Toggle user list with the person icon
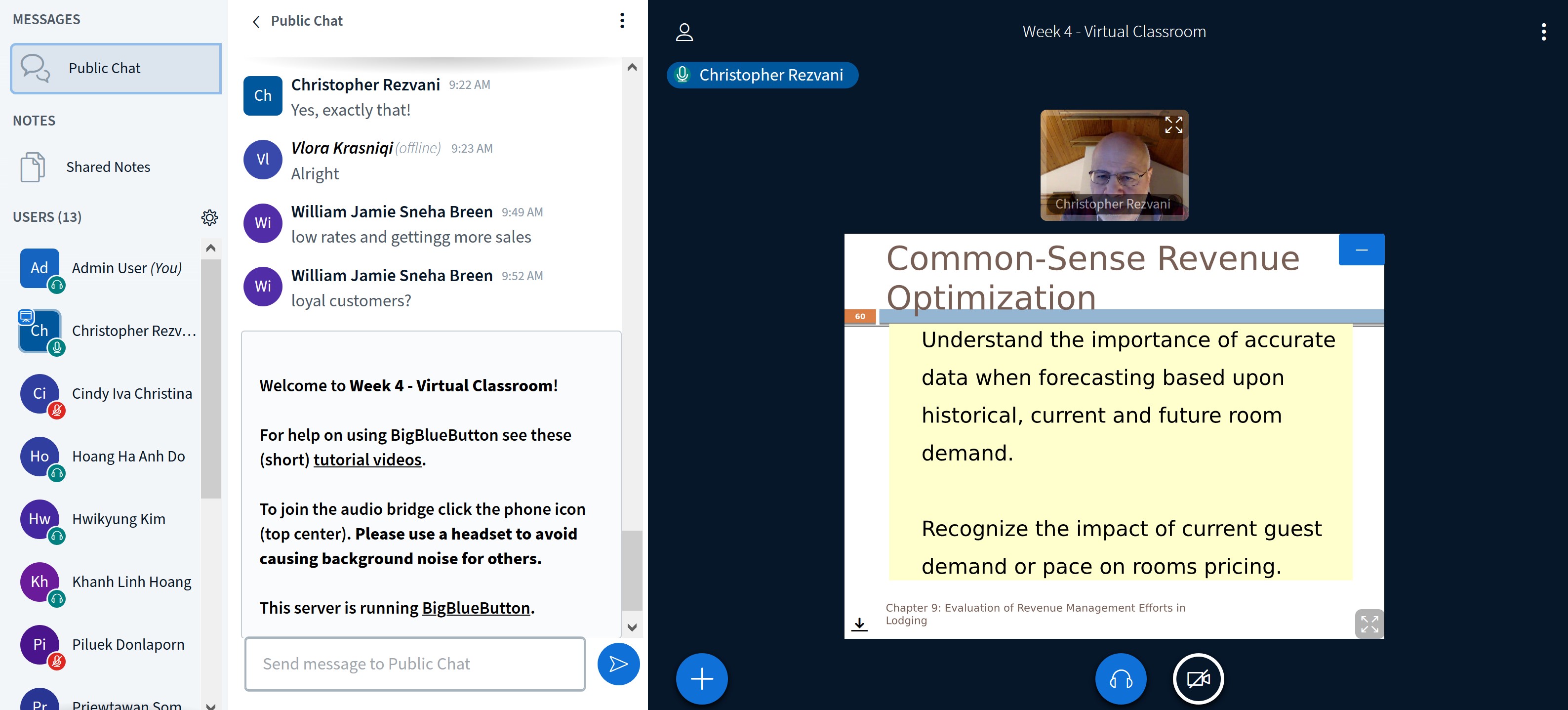The image size is (1568, 710). pyautogui.click(x=684, y=32)
